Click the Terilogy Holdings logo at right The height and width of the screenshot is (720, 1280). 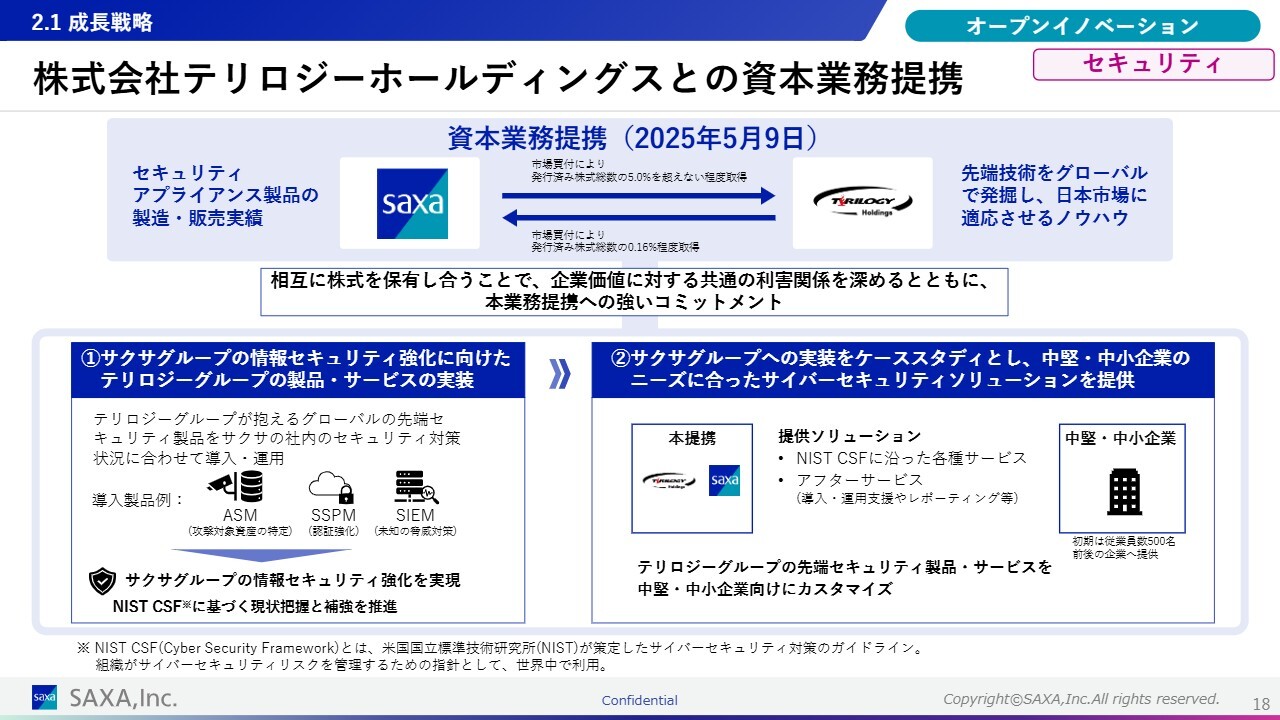[862, 203]
